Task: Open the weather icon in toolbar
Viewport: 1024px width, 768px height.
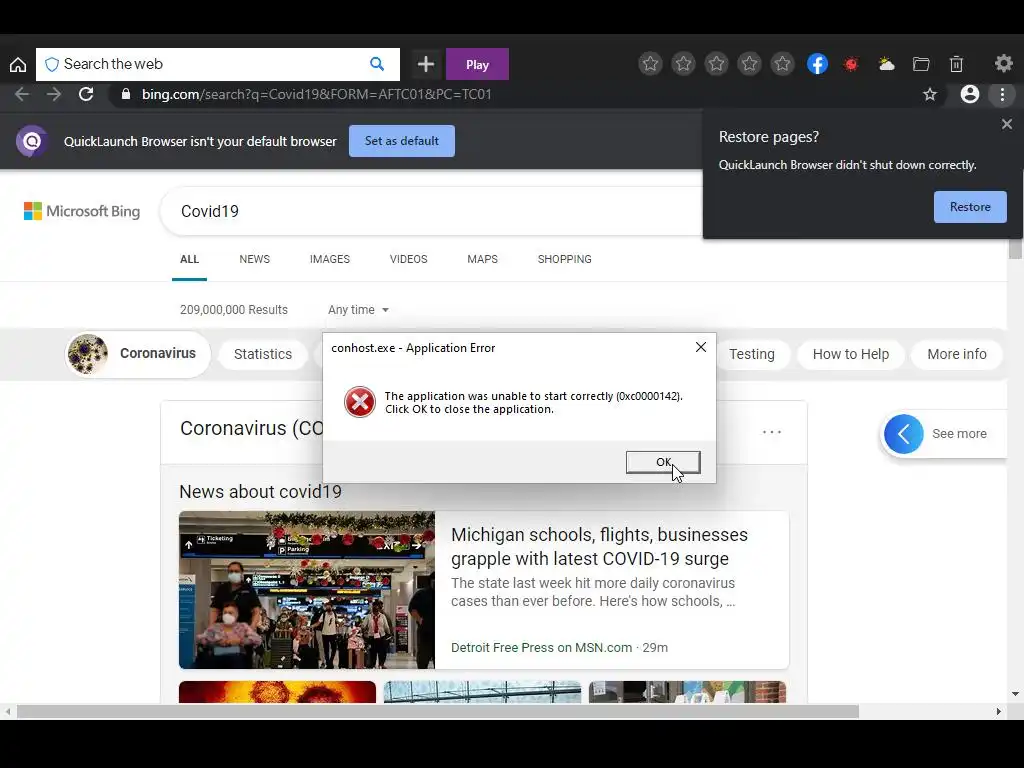Action: (886, 63)
